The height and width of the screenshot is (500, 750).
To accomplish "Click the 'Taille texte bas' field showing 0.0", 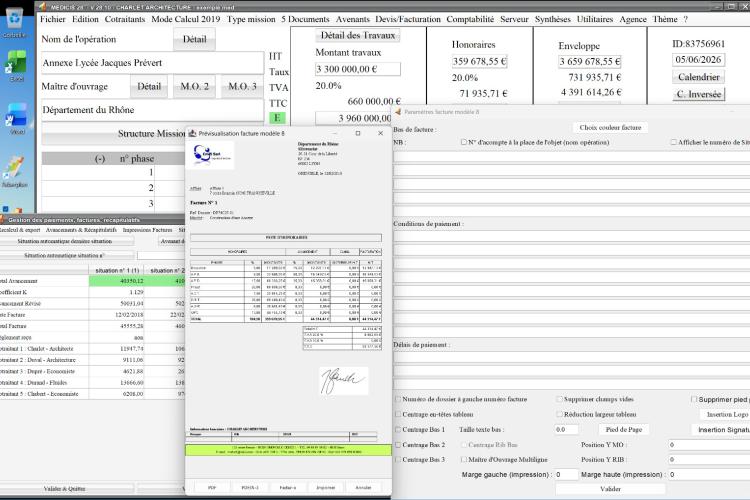I will coord(566,430).
